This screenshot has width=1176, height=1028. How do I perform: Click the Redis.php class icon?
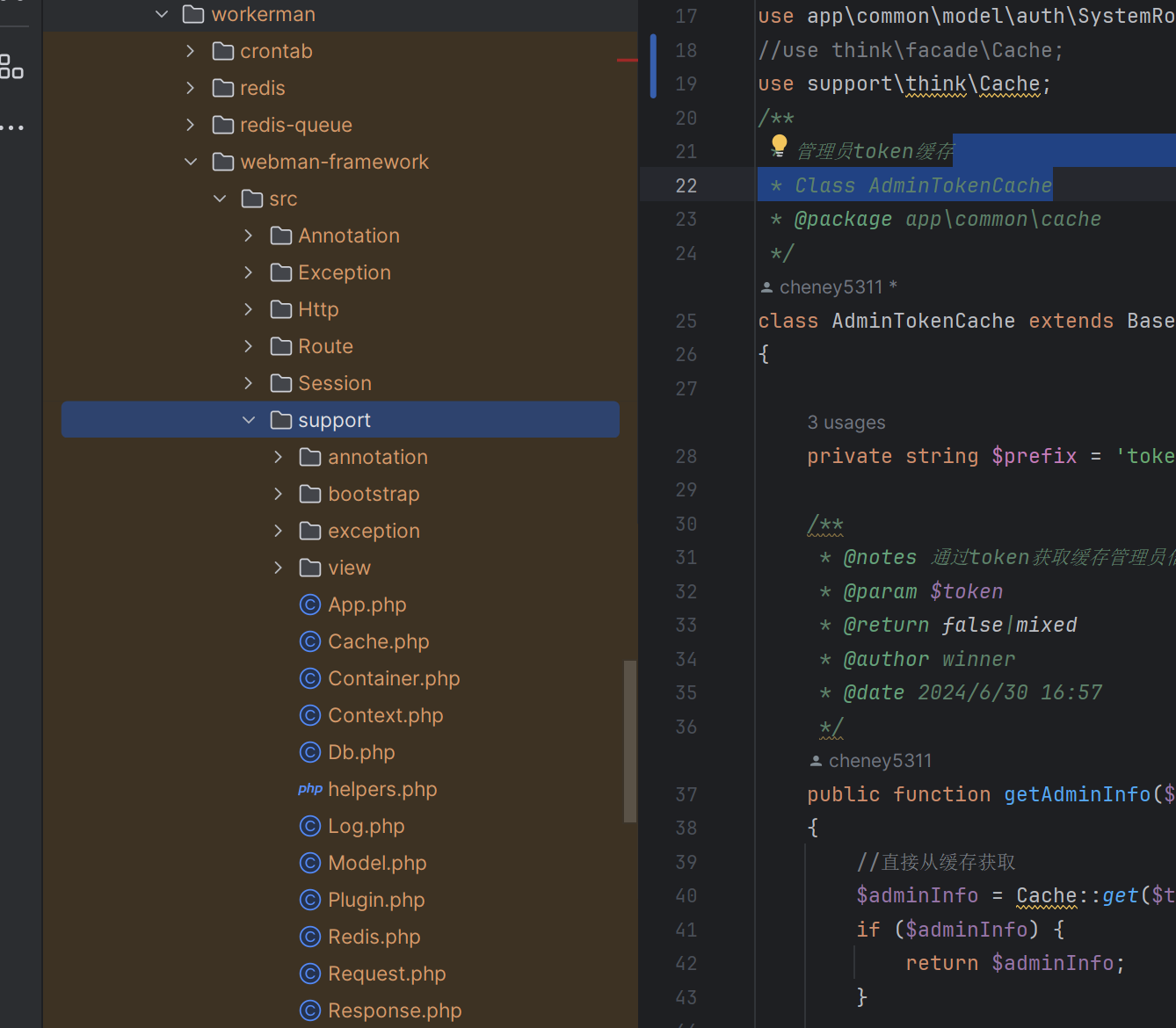click(x=309, y=937)
